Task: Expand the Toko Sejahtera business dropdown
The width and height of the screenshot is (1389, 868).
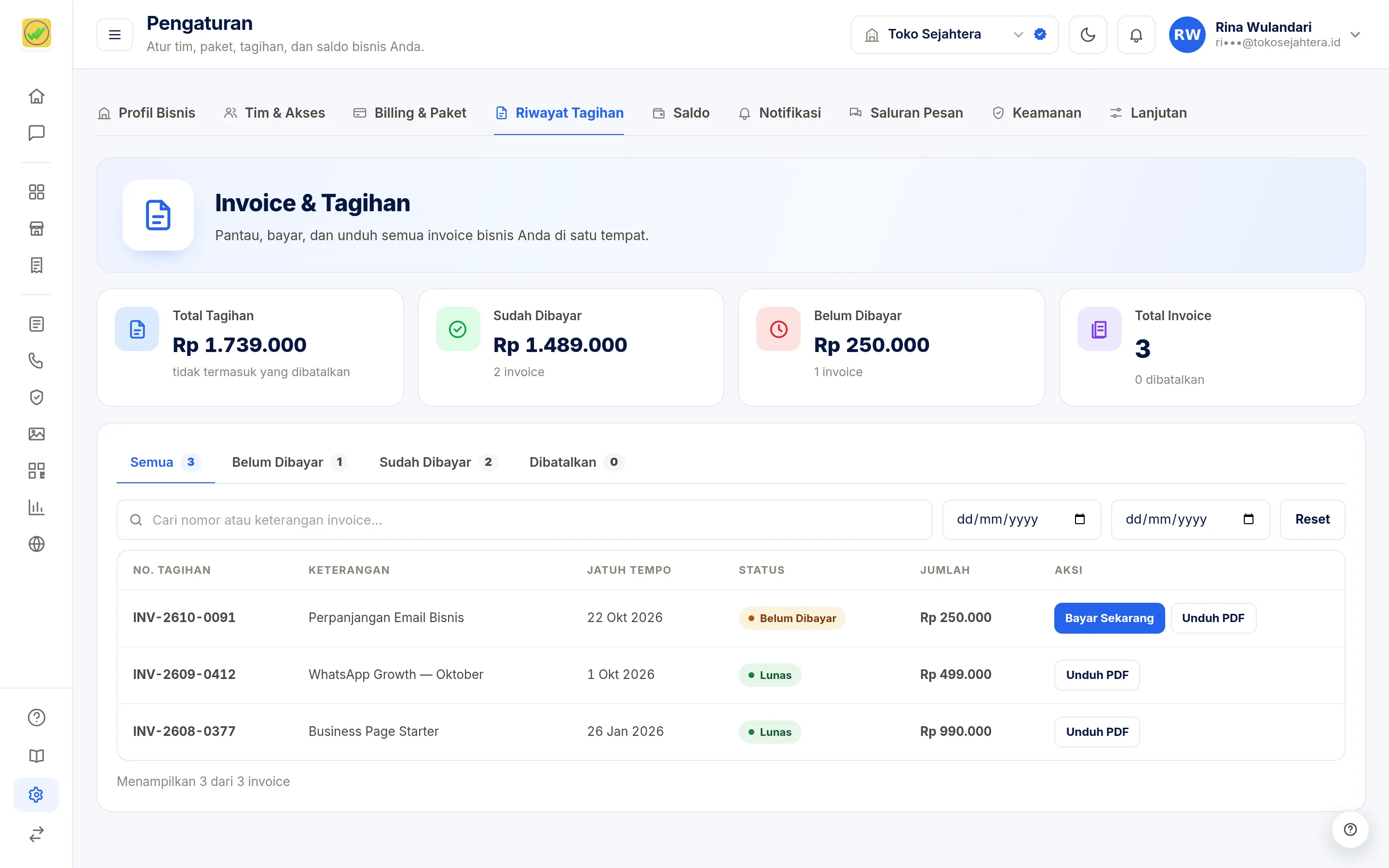Action: coord(954,34)
